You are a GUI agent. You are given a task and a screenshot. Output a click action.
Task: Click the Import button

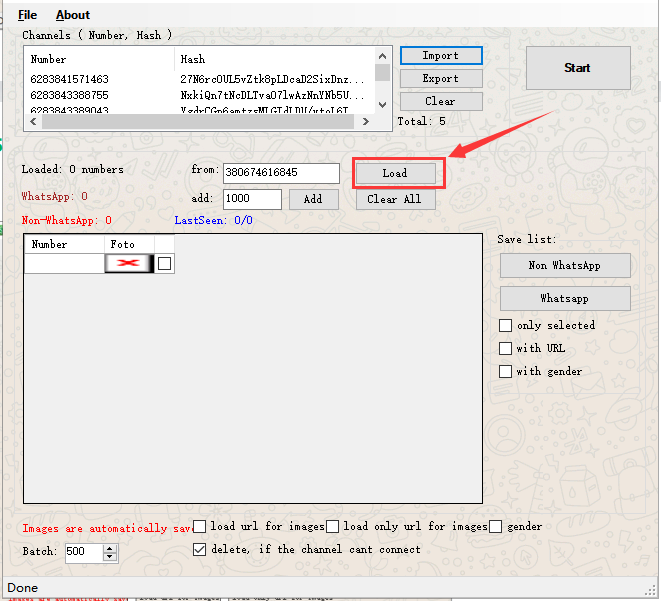[441, 56]
